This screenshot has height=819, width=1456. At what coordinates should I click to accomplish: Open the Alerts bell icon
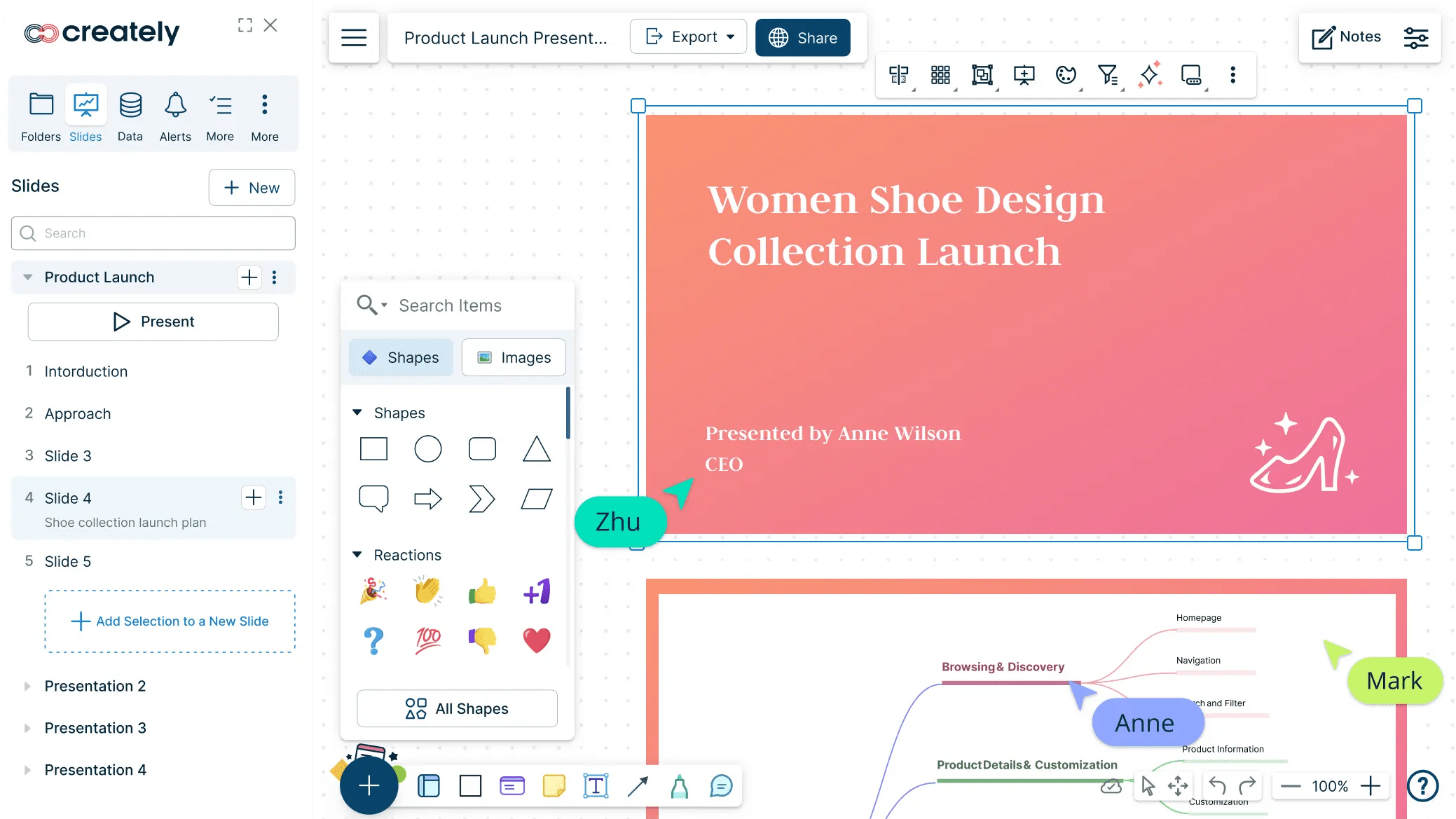click(x=174, y=116)
